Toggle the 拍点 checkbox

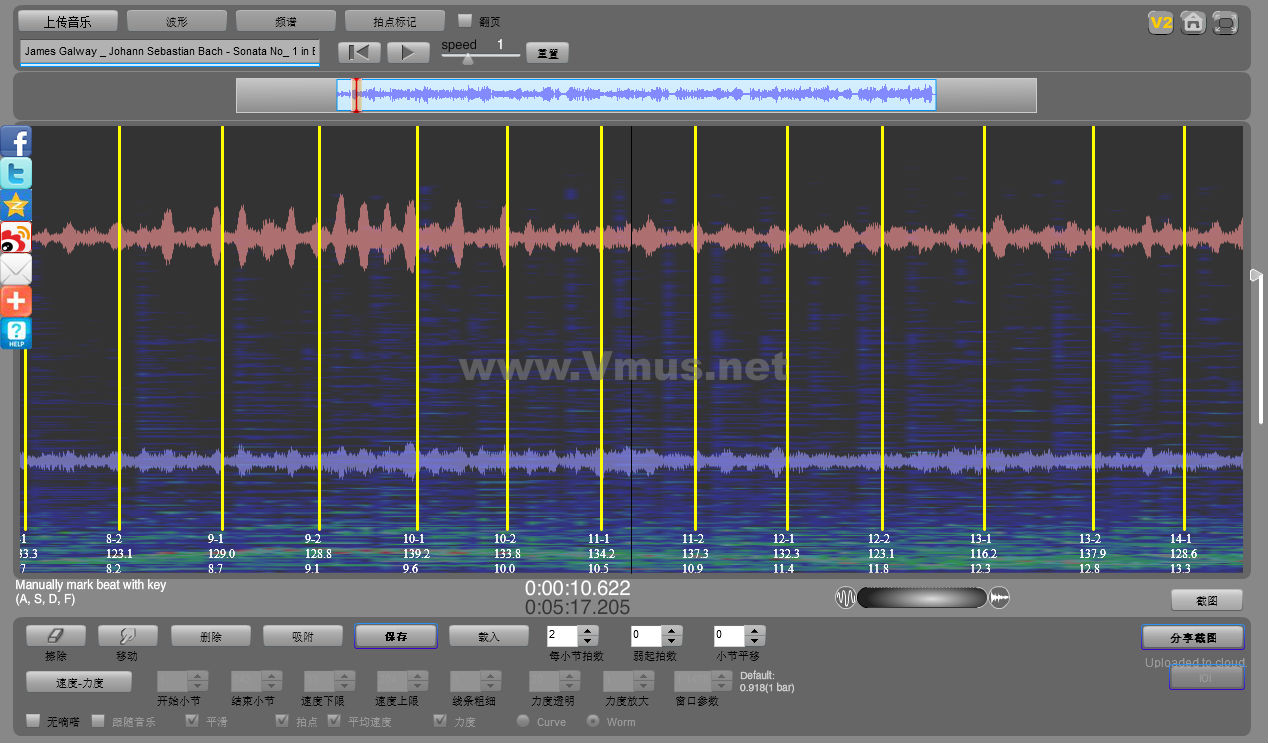click(x=282, y=720)
